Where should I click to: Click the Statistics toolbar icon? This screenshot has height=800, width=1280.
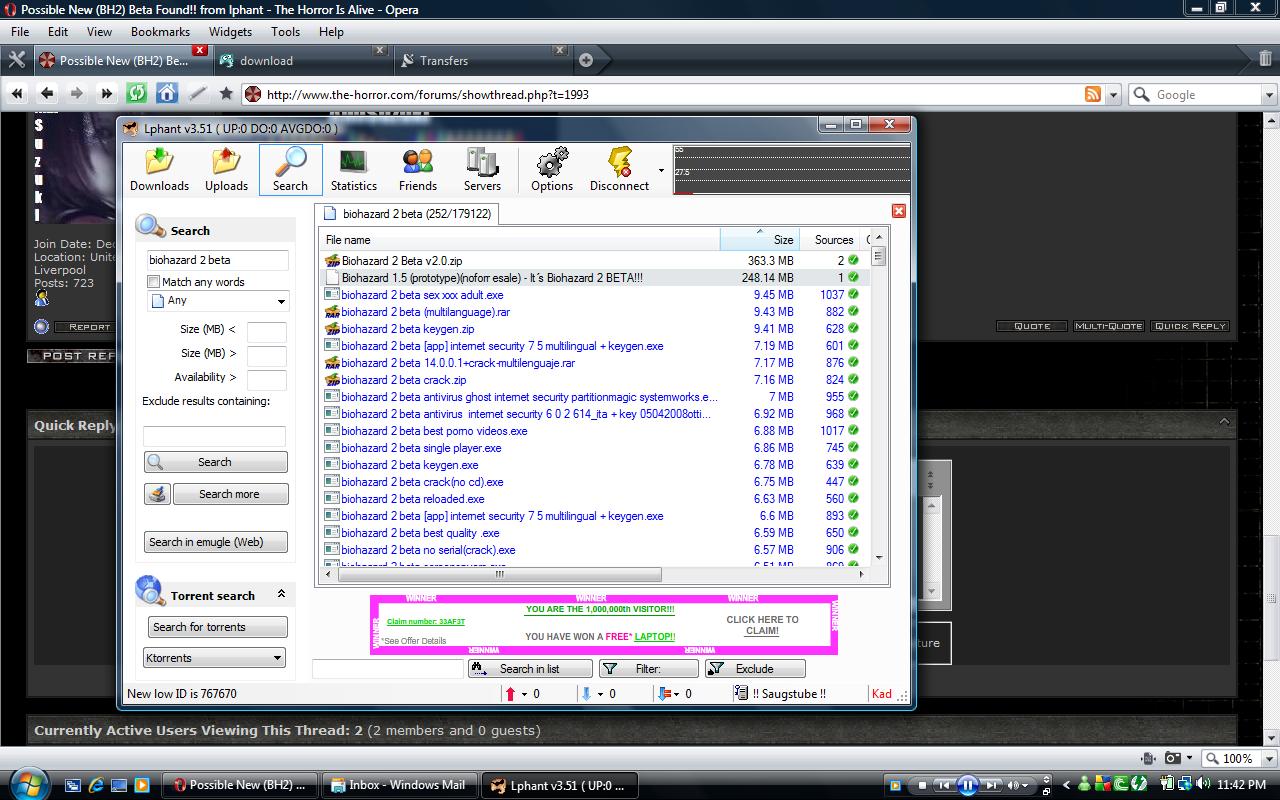[353, 169]
